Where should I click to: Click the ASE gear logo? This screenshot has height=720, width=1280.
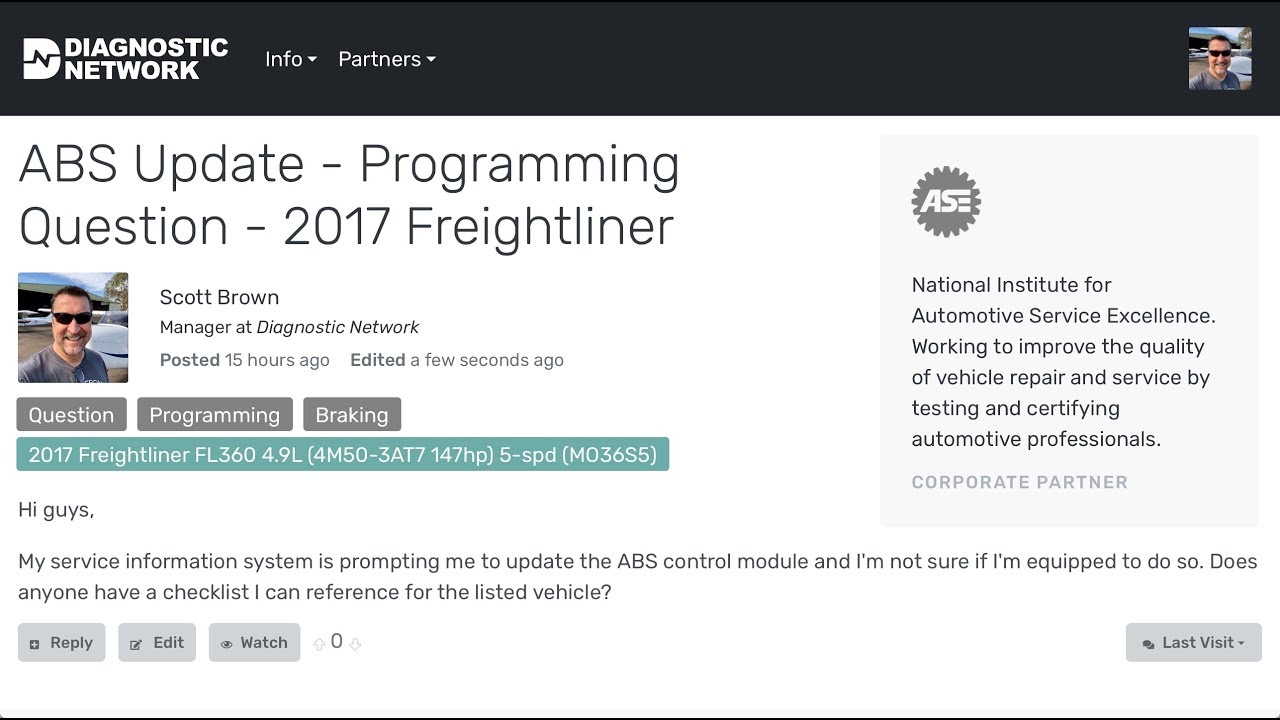coord(946,202)
